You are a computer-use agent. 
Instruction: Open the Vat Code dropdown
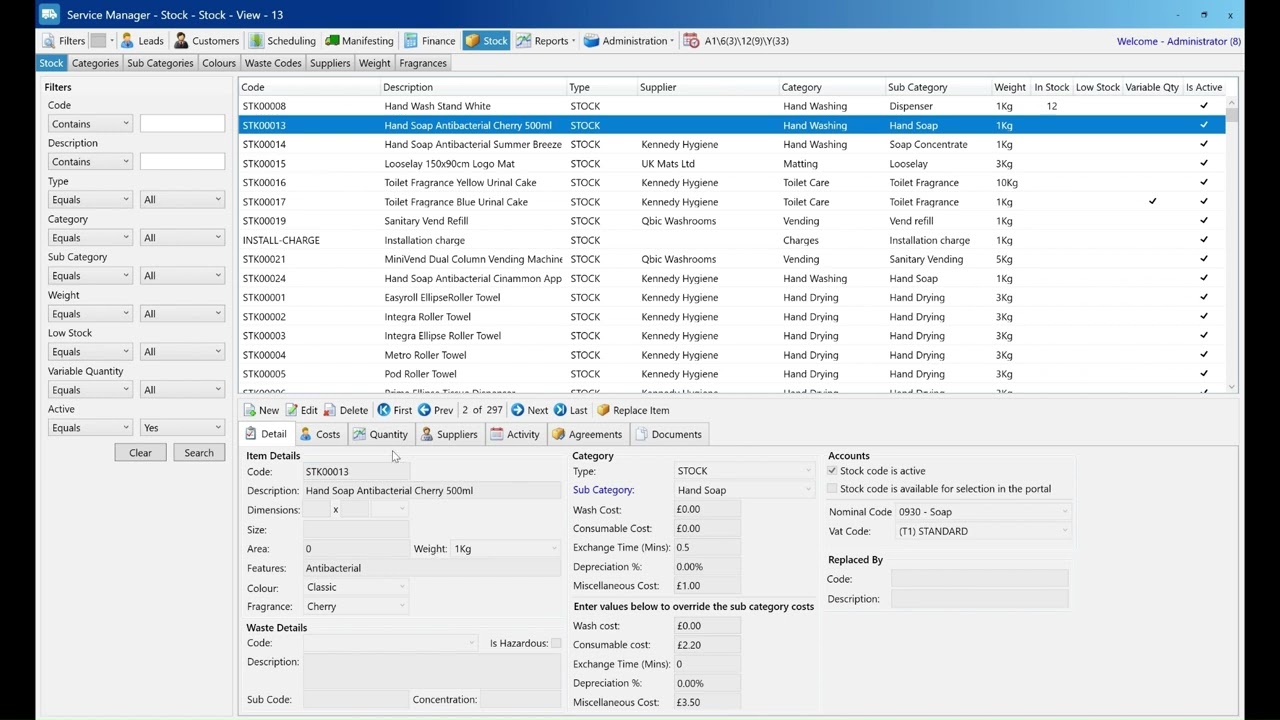click(983, 531)
